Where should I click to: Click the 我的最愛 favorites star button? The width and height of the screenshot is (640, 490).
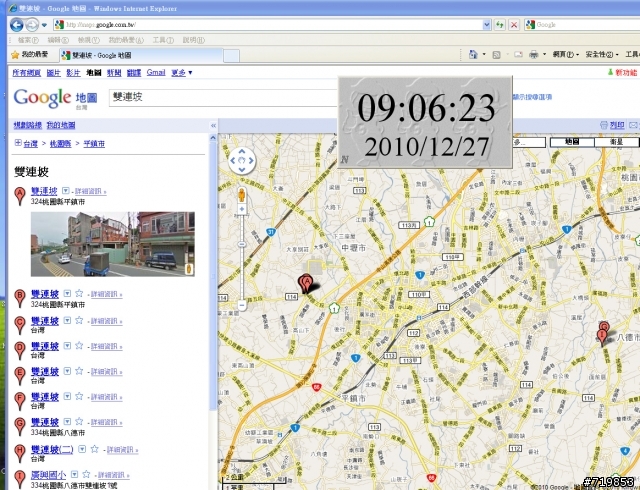[x=29, y=55]
